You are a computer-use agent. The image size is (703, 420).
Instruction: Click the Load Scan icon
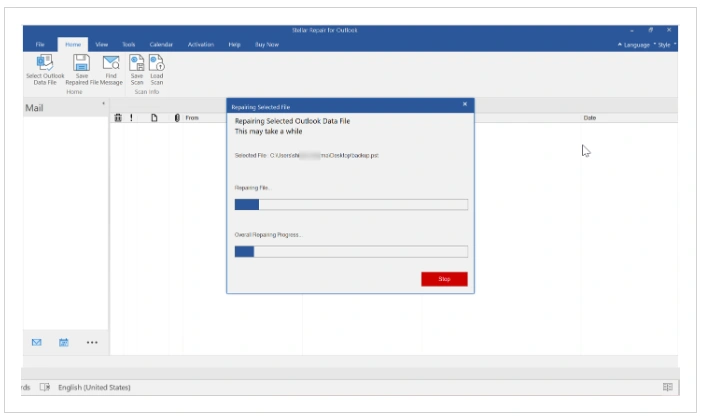pyautogui.click(x=157, y=63)
